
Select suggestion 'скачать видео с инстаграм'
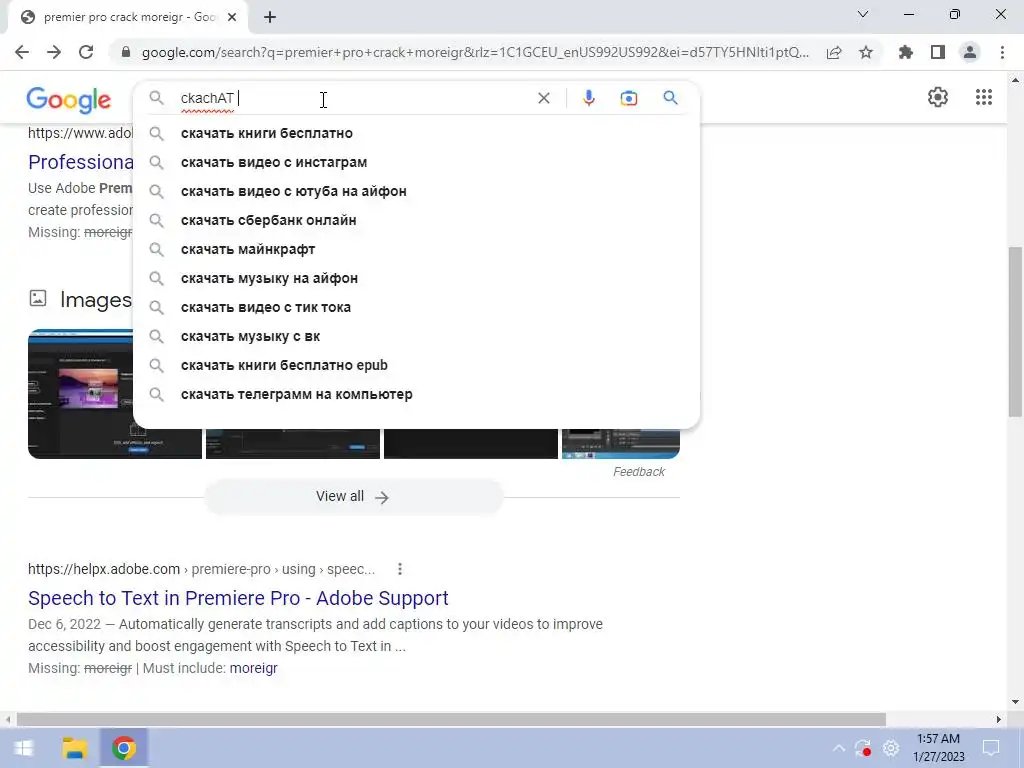pos(416,162)
